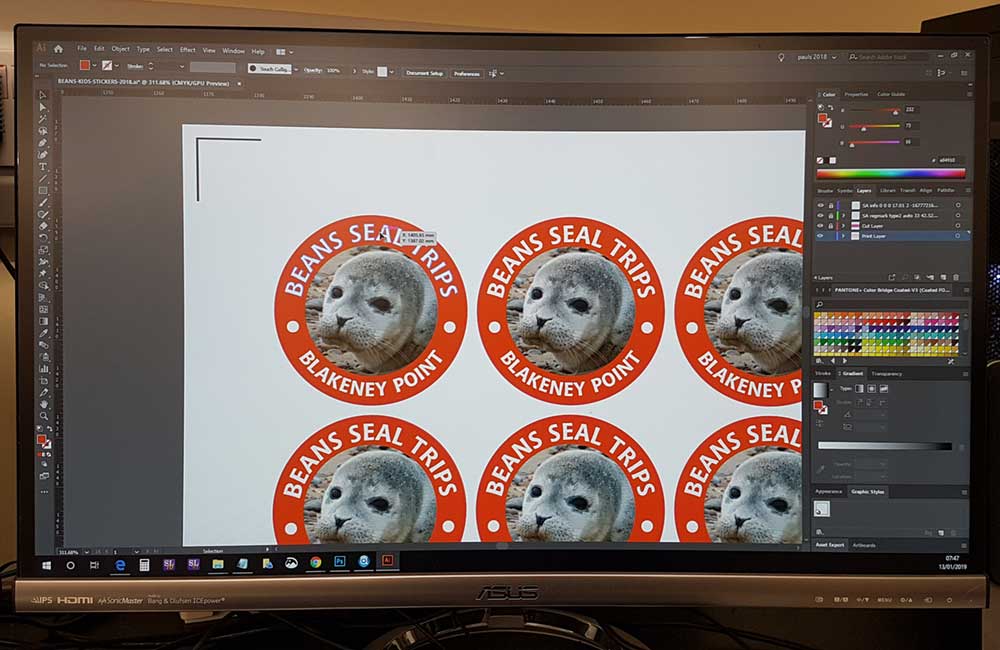Choose Freeform gradient type

coord(884,388)
